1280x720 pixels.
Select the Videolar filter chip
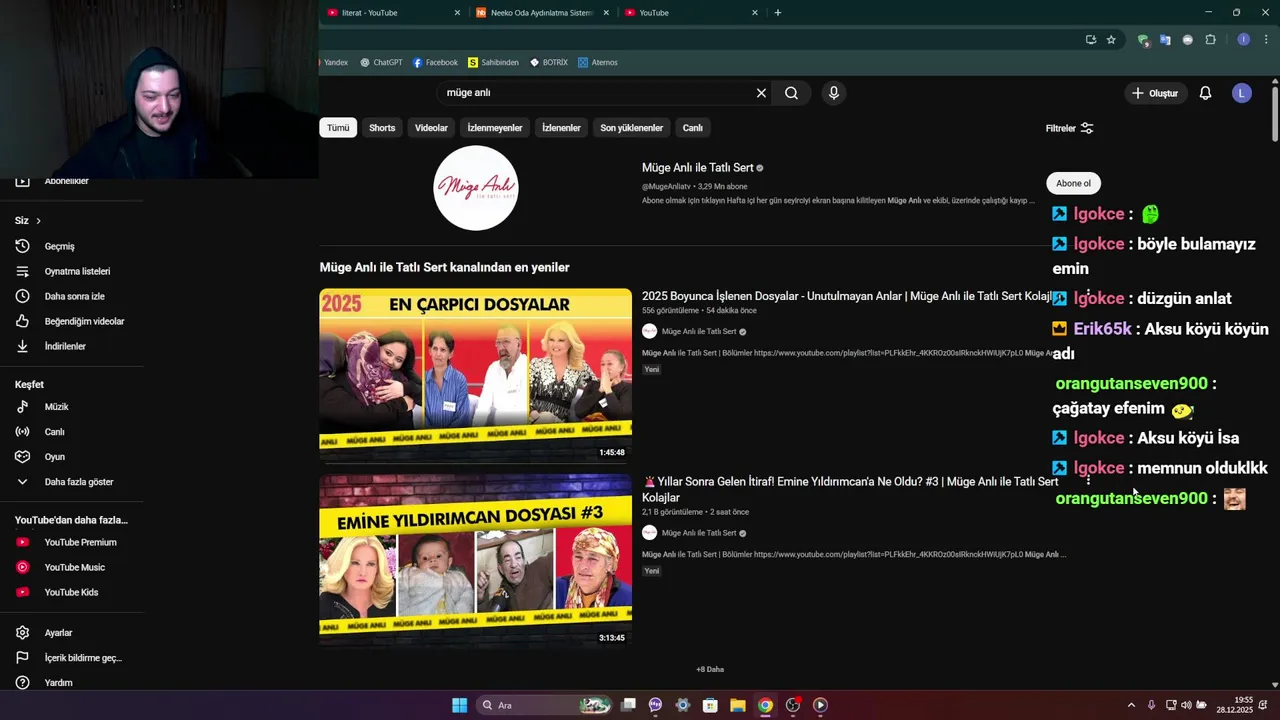pos(431,128)
